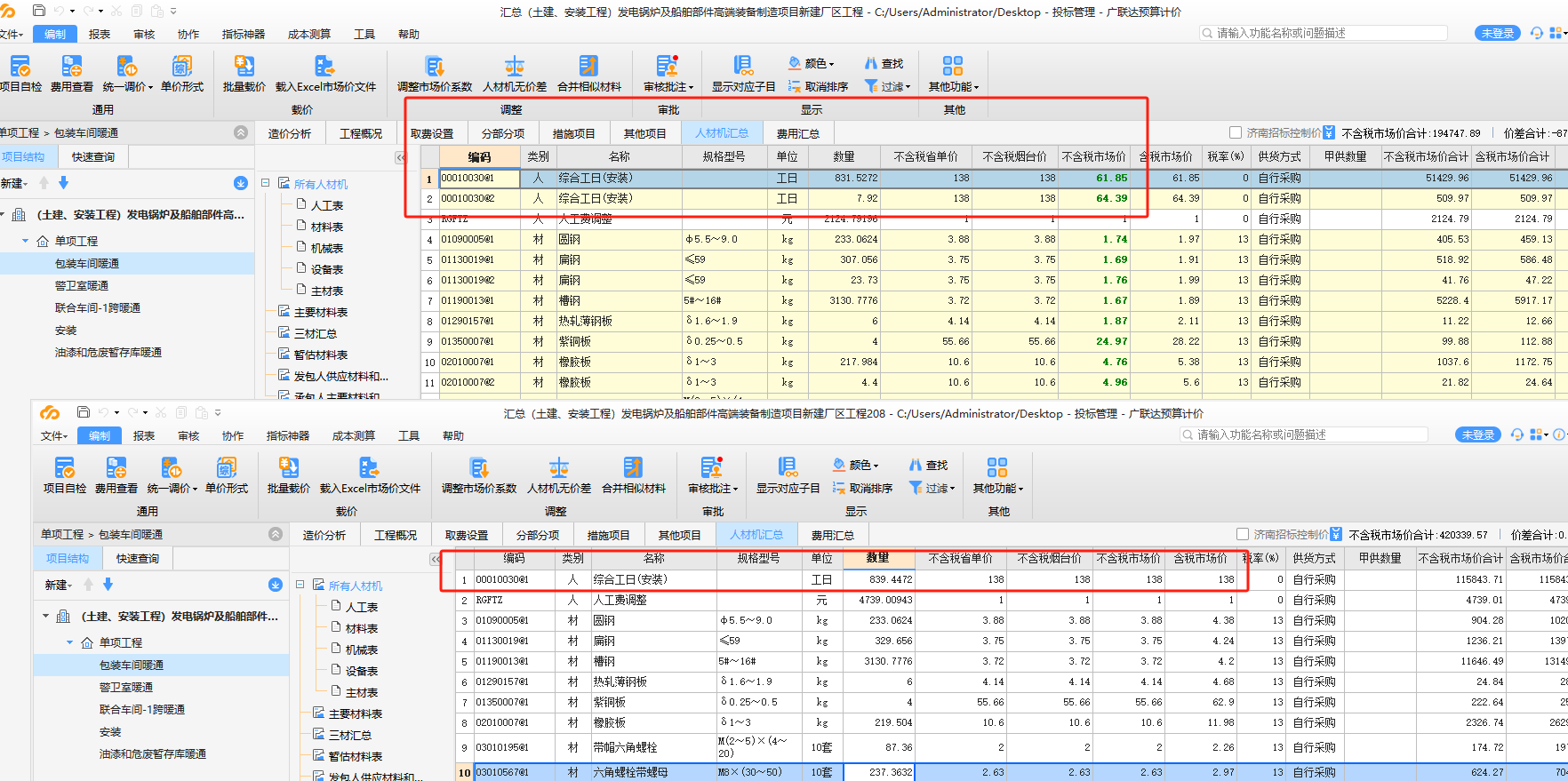Click 载入Excel市场价文件 in the lower window

[370, 476]
